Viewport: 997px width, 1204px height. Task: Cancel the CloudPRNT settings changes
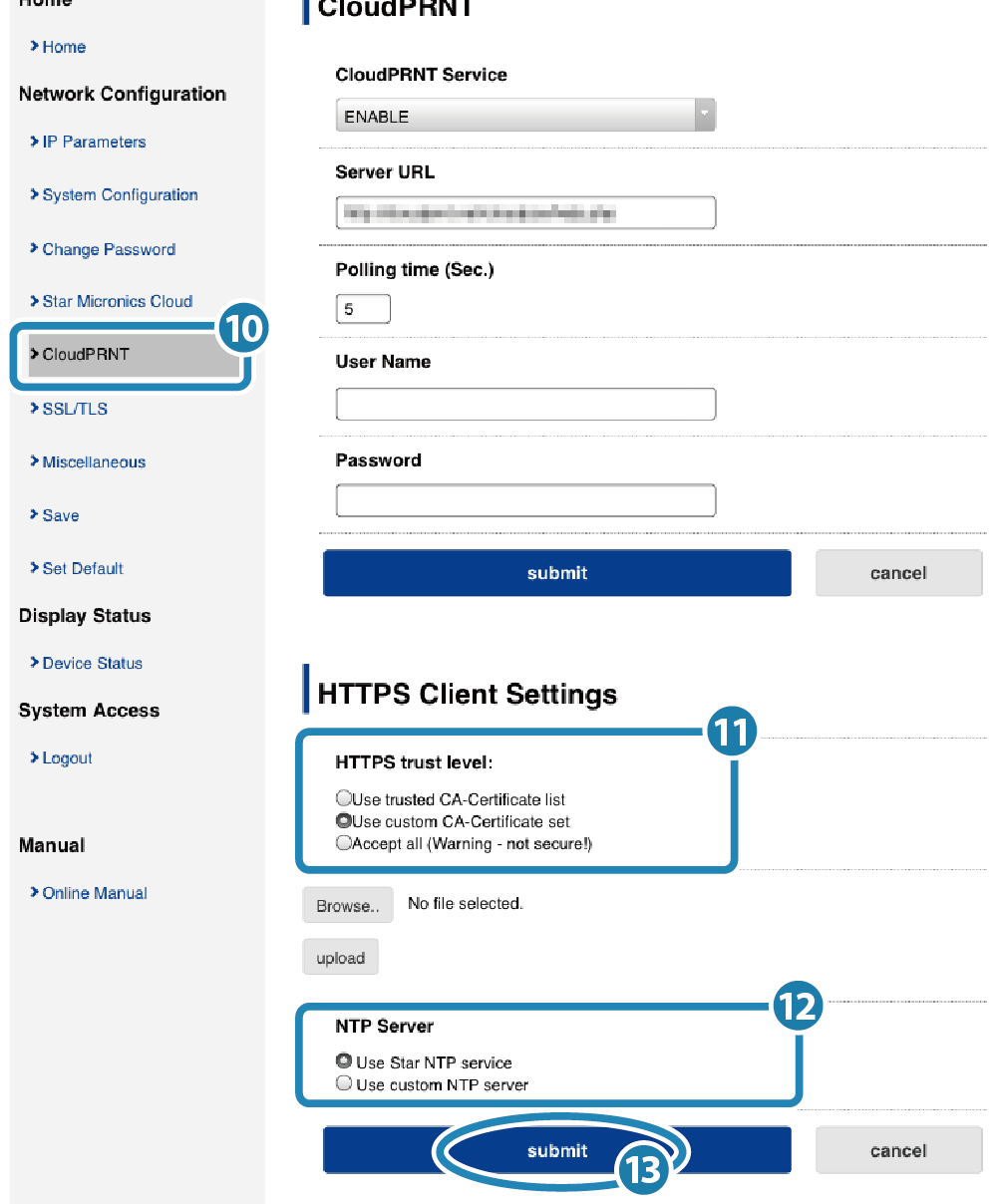pos(898,573)
